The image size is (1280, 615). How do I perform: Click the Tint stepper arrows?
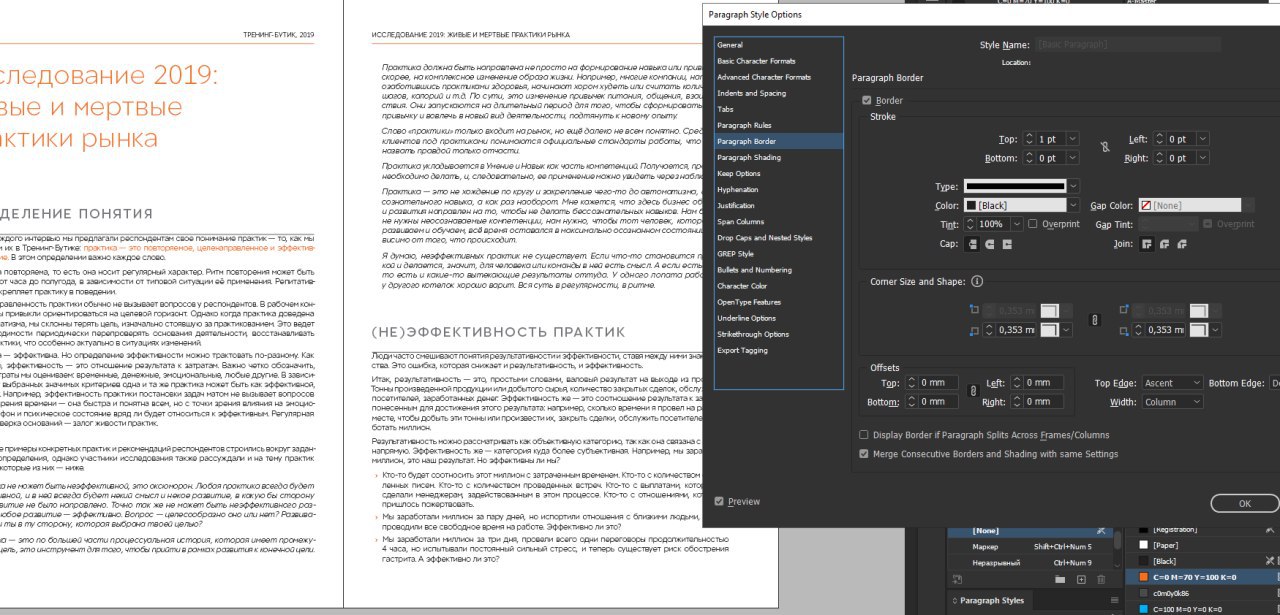click(970, 224)
